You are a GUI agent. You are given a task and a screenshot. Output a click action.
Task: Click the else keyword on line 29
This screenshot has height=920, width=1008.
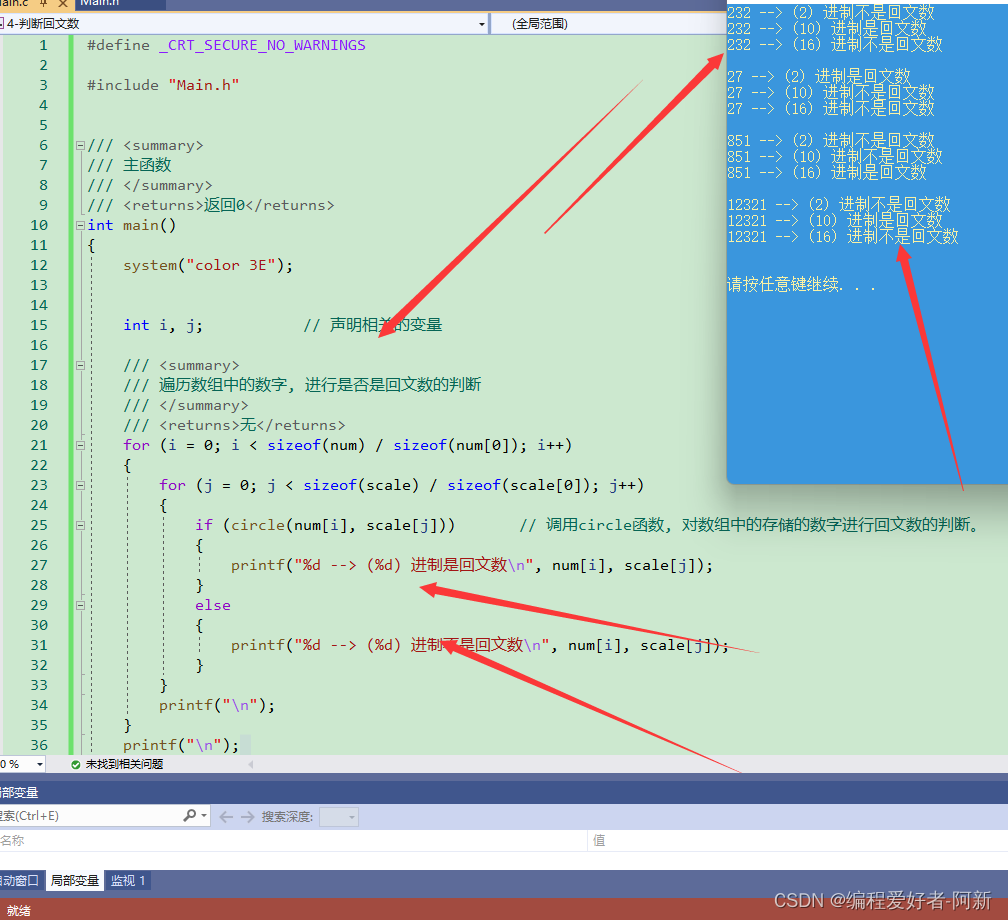point(213,605)
